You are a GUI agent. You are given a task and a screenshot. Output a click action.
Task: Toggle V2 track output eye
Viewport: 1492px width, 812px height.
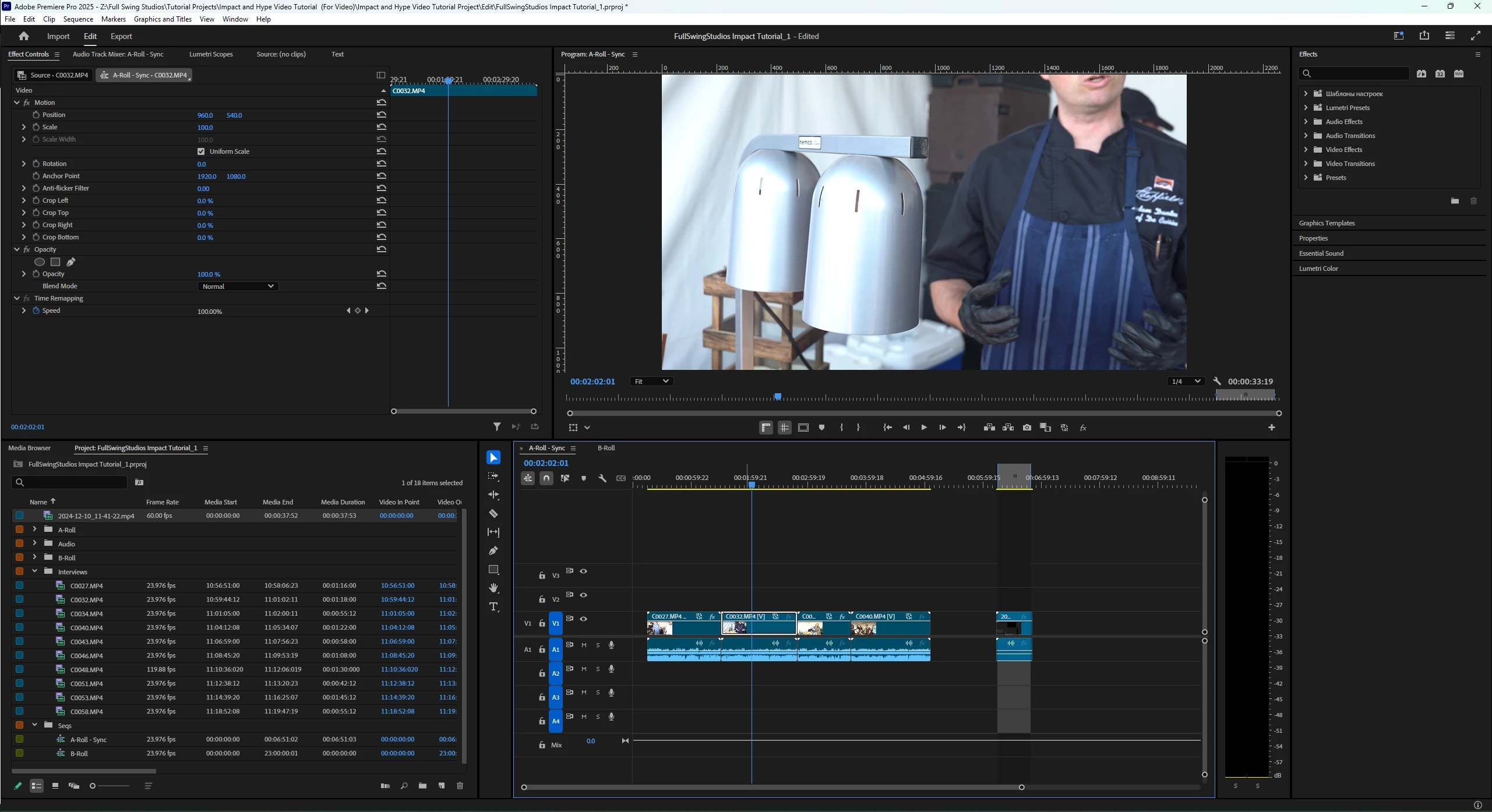583,595
